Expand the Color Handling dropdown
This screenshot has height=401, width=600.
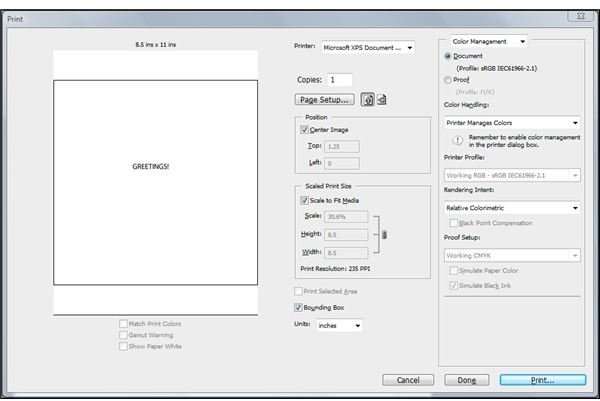[x=511, y=122]
